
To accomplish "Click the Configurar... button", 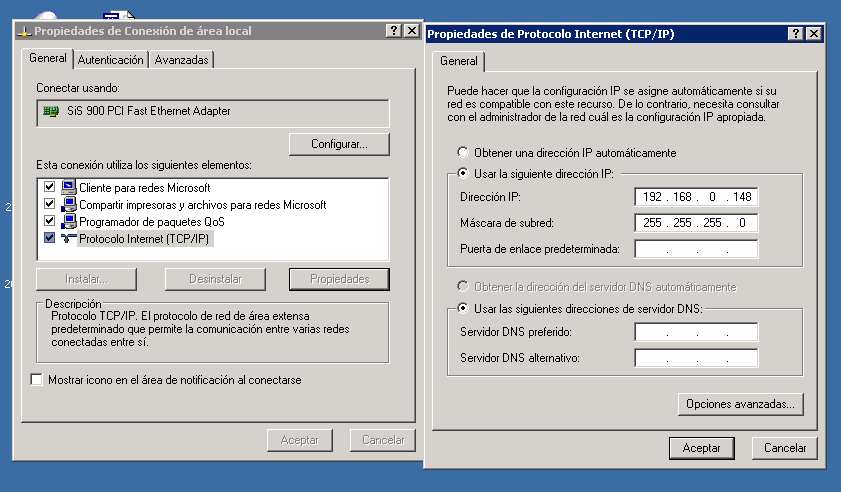I will tap(339, 144).
